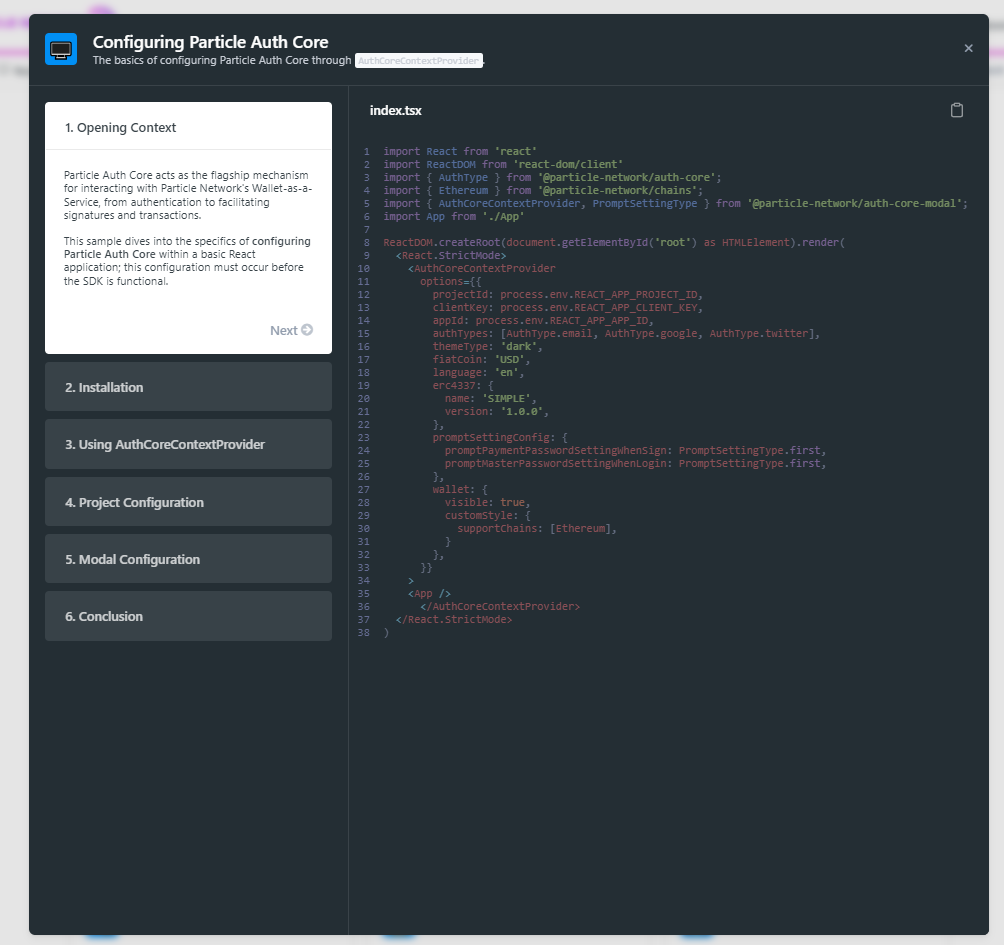Click the ReactDOM.createRoot code line
This screenshot has height=945, width=1004.
point(613,242)
